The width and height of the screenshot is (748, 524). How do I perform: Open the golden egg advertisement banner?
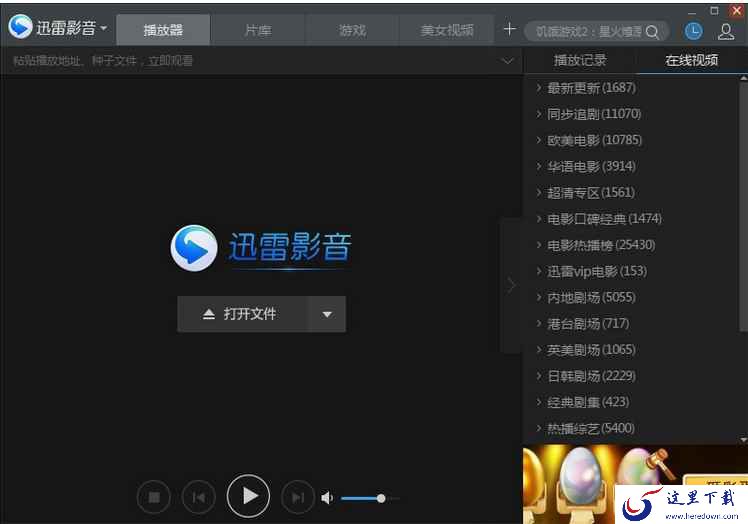click(634, 484)
